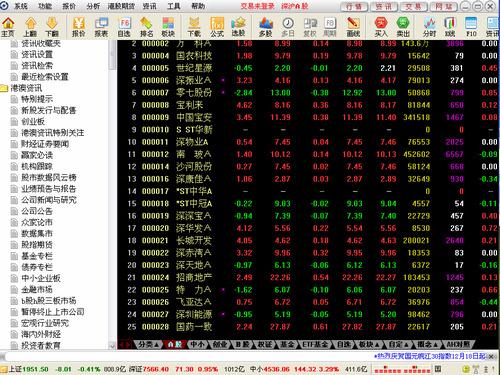The image size is (500, 375).
Task: Click the left sidebar vertical scrollbar
Action: [x=112, y=195]
